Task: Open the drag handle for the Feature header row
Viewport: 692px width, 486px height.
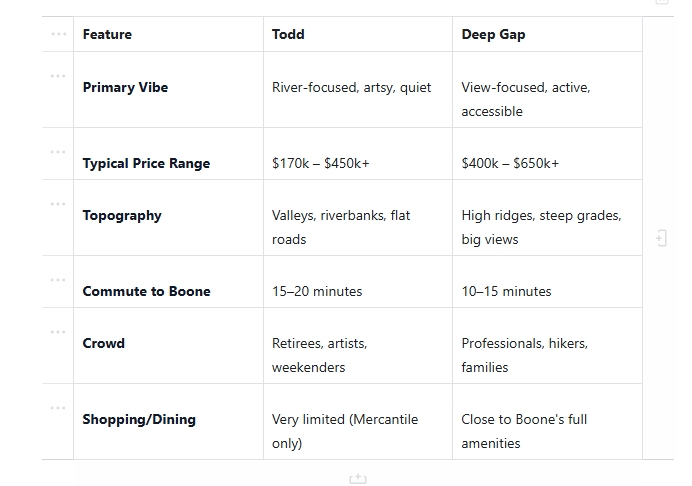Action: (58, 34)
